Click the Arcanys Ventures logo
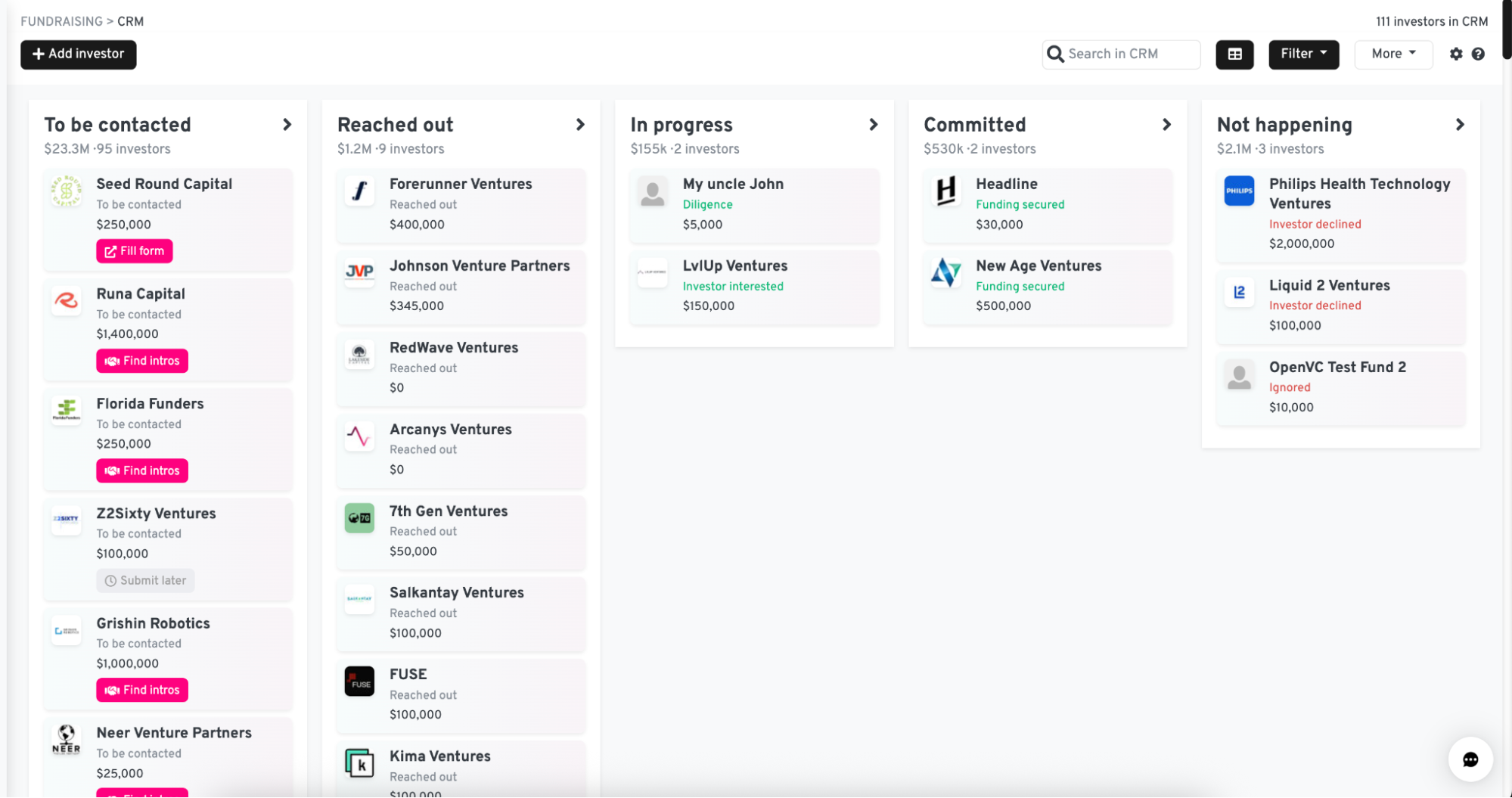Viewport: 1512px width, 798px height. pyautogui.click(x=359, y=436)
